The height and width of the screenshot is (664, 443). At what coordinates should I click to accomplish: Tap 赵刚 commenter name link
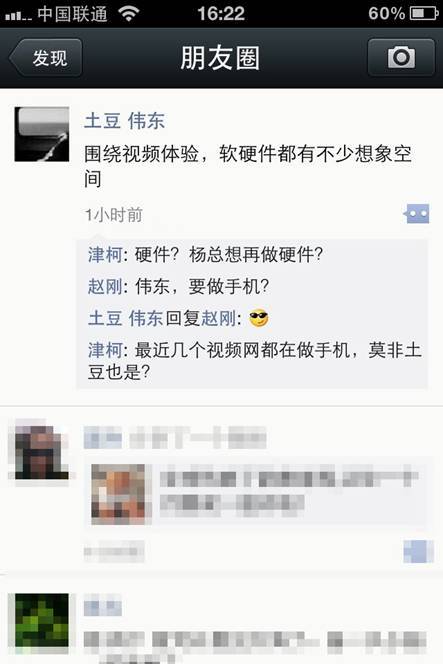click(105, 287)
